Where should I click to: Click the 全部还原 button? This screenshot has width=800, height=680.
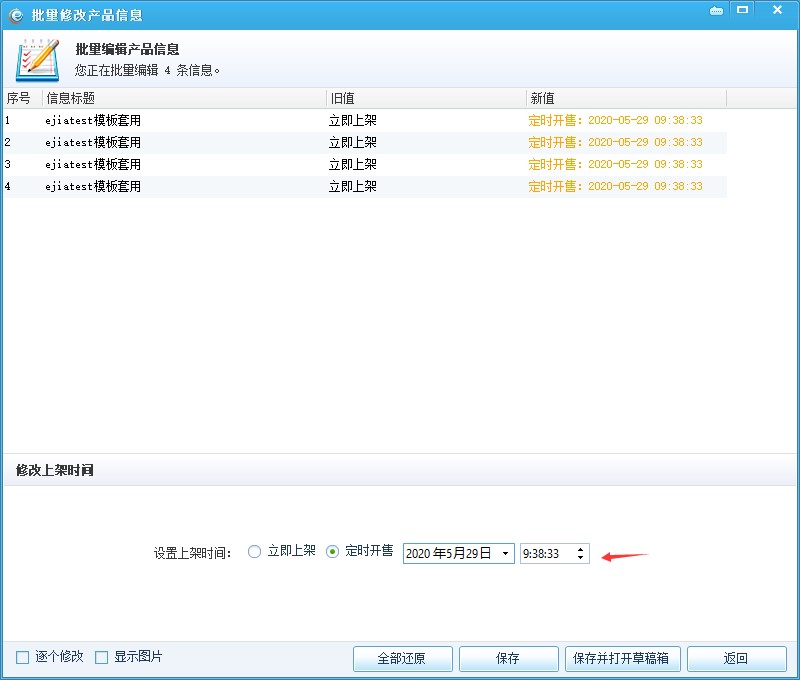click(x=402, y=659)
